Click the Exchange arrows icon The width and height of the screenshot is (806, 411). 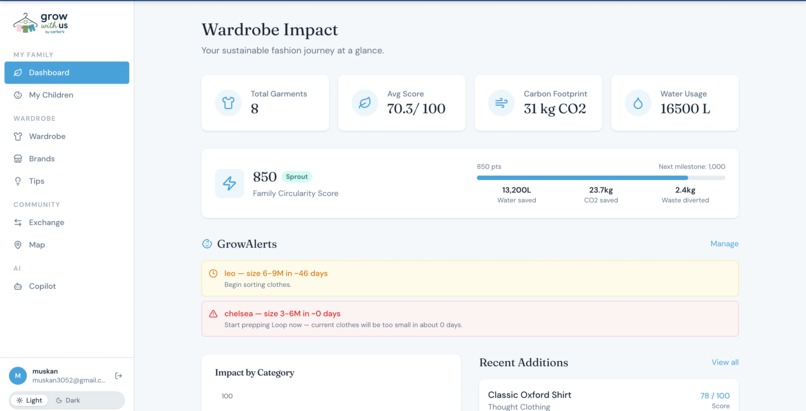[x=18, y=222]
